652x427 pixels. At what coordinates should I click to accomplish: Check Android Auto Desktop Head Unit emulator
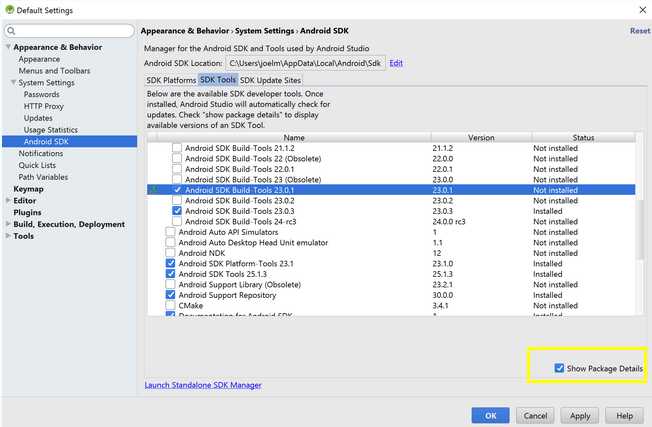coord(170,242)
